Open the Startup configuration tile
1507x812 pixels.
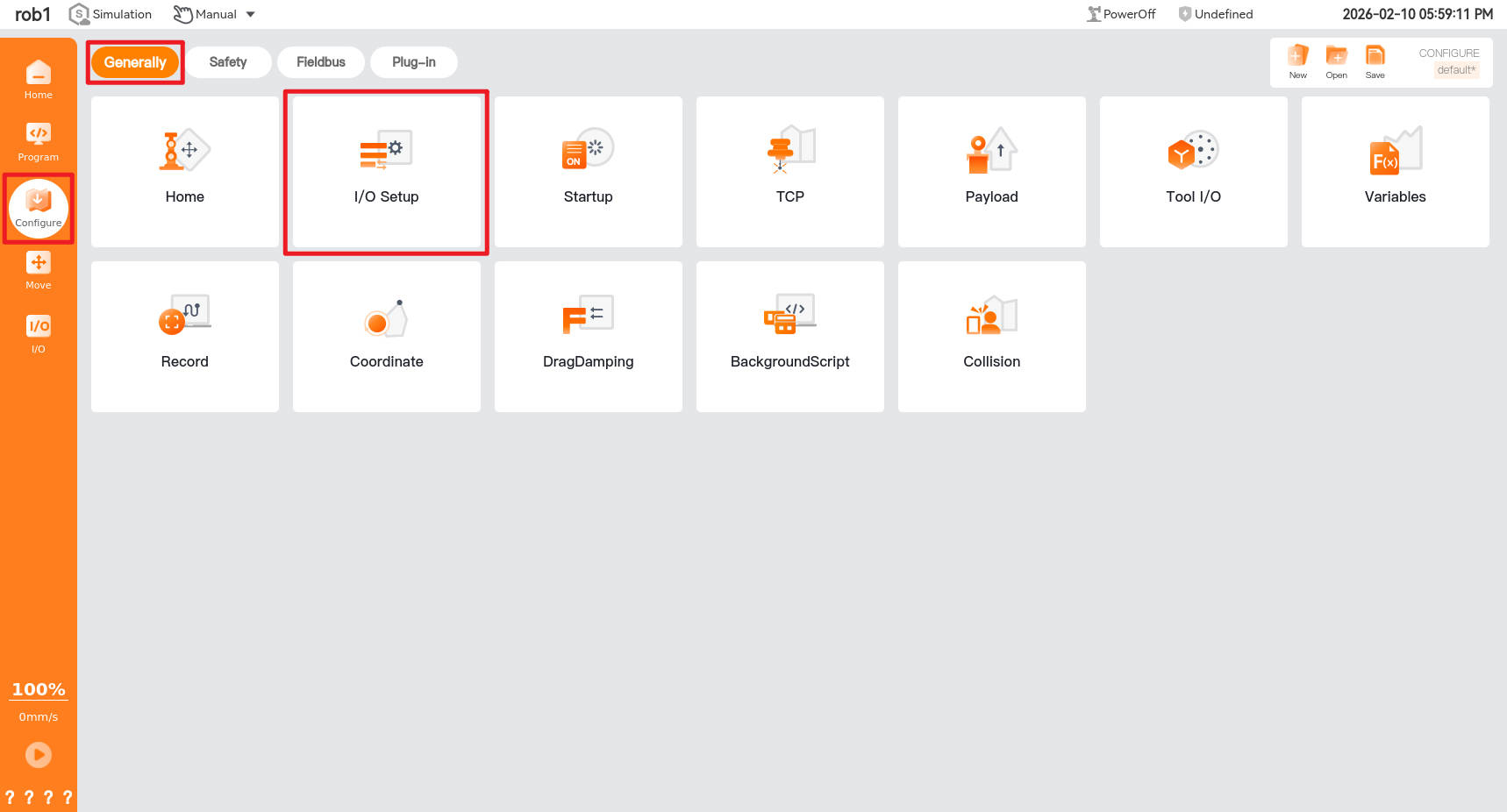588,172
